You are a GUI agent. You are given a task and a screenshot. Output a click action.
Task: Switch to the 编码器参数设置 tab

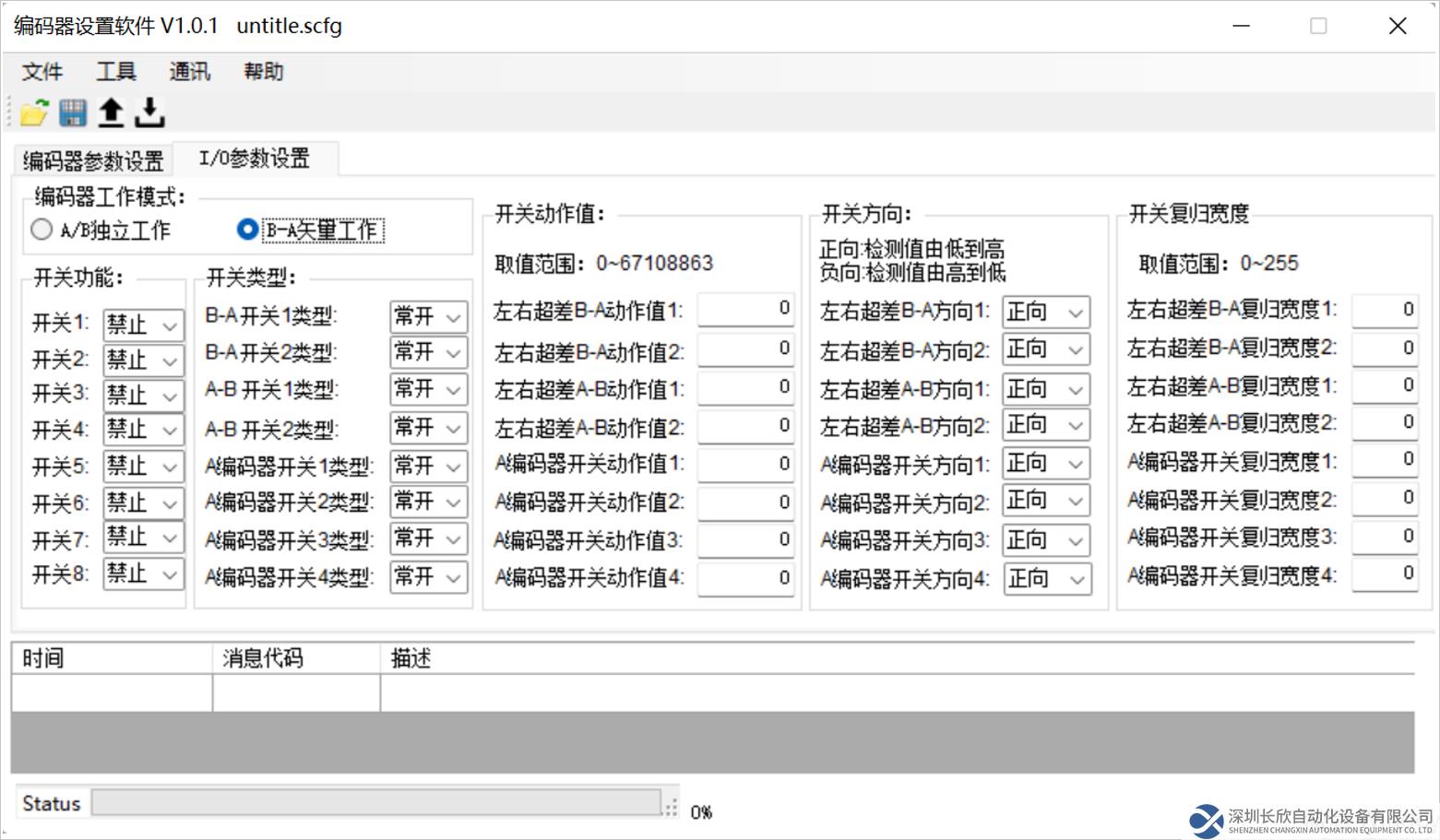pos(93,161)
